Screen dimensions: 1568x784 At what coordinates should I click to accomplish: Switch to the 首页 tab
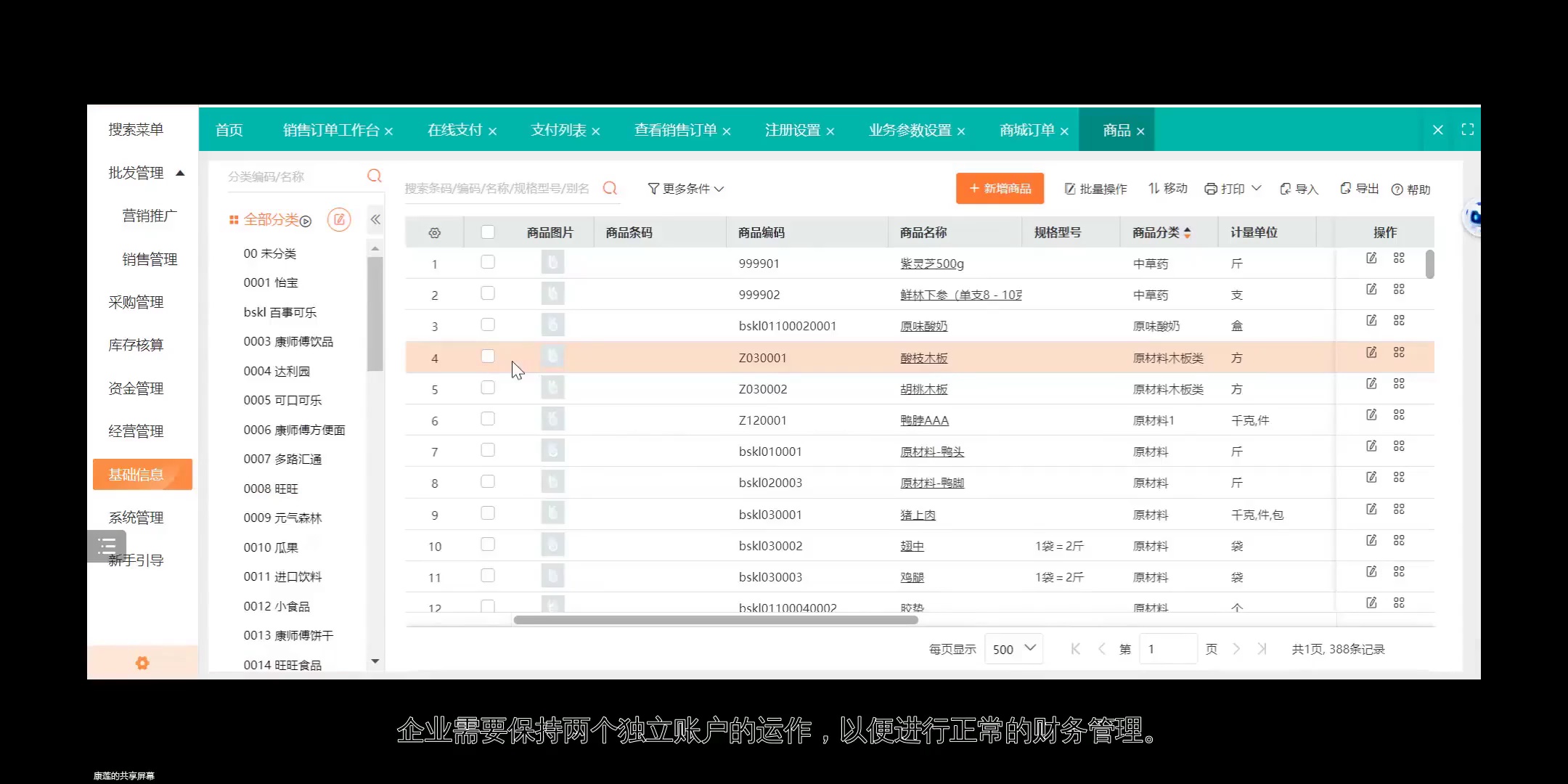click(228, 130)
